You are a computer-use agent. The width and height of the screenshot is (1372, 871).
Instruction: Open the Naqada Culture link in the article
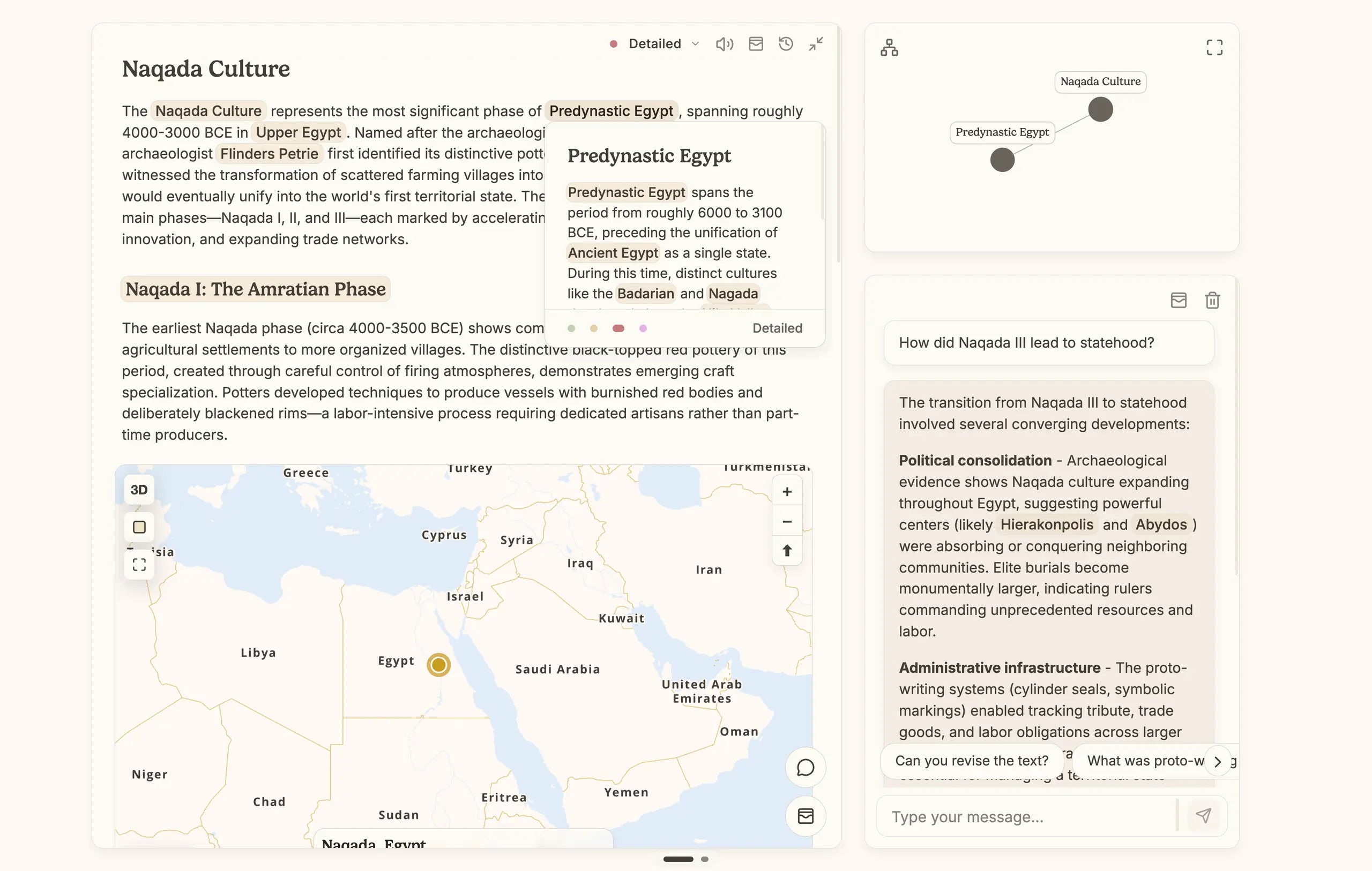click(x=208, y=110)
